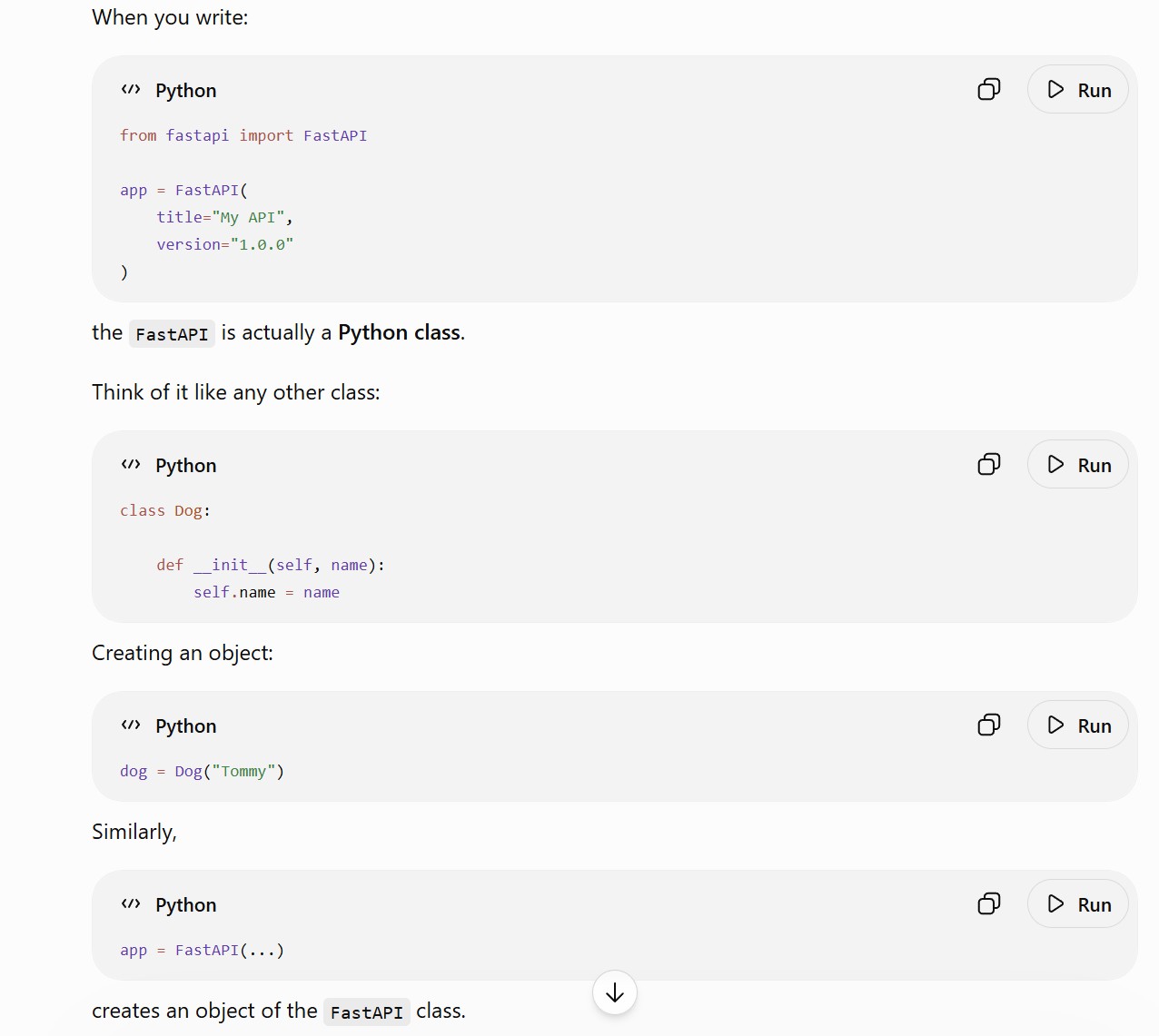Click the code line 'class Dog:'
Viewport: 1159px width, 1036px height.
coord(165,510)
